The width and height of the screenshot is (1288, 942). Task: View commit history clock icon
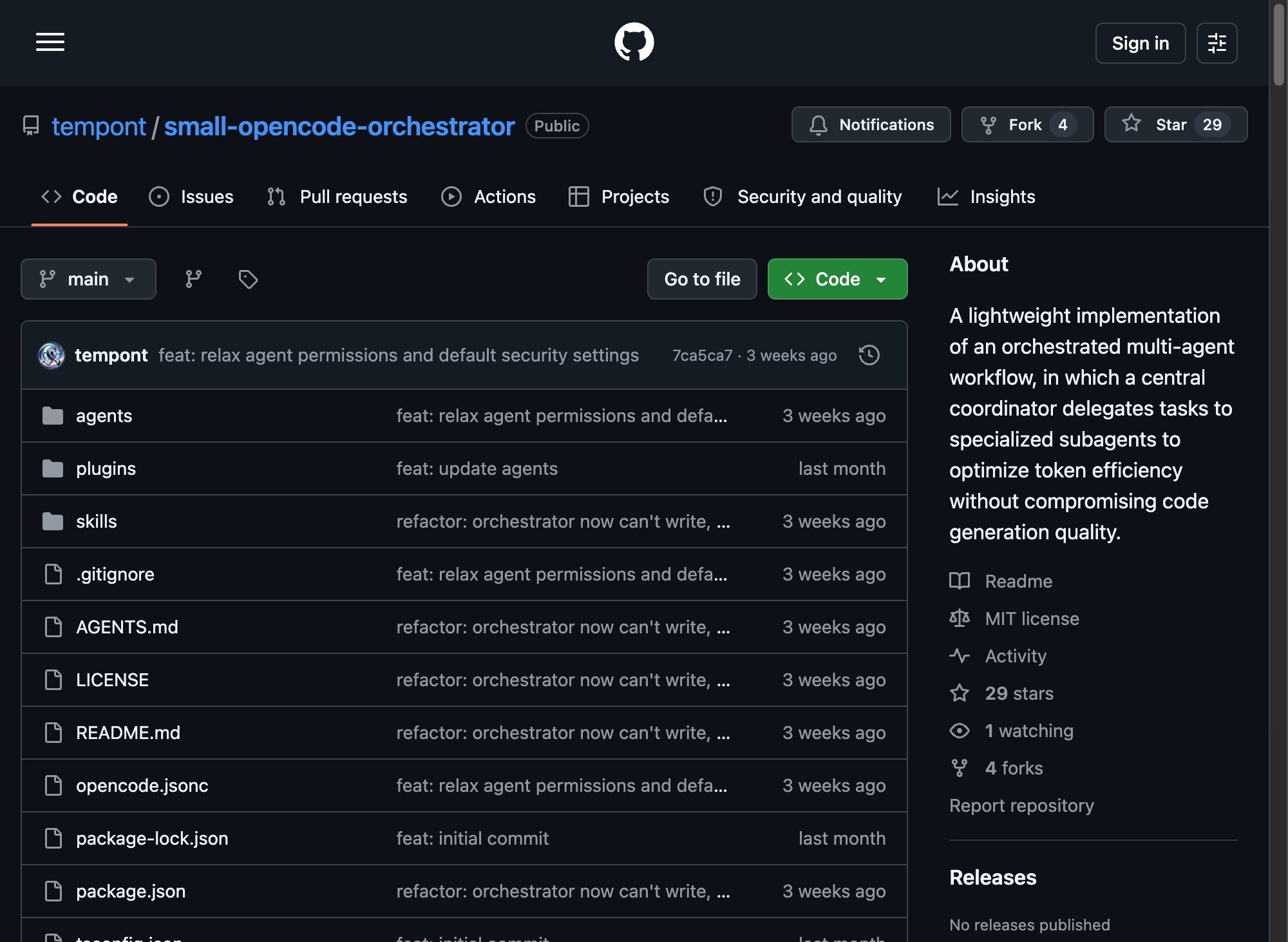[869, 355]
